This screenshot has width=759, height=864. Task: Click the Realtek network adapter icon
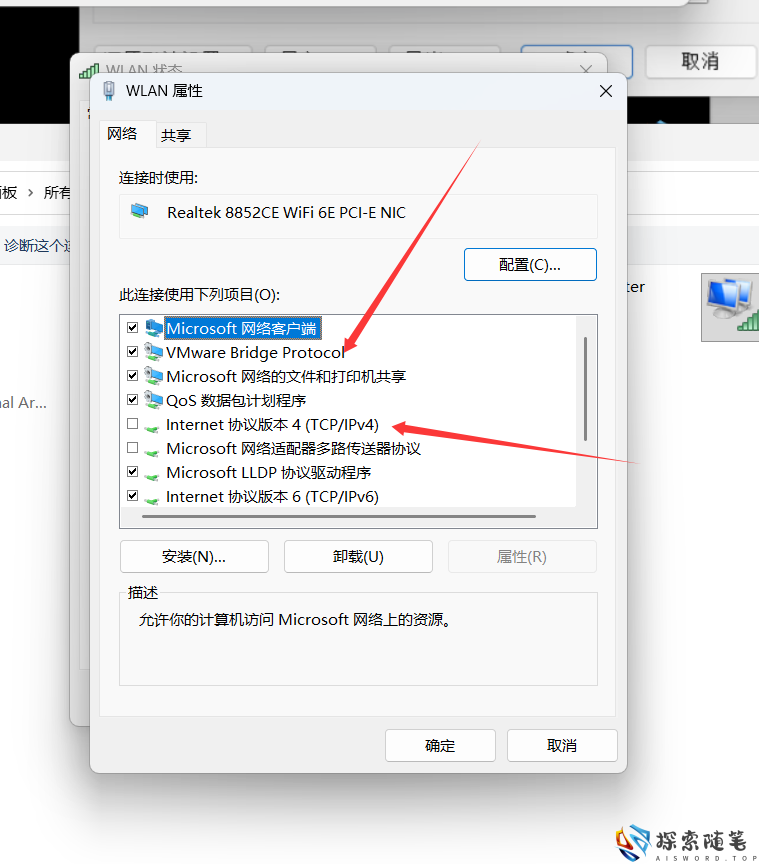pos(139,210)
